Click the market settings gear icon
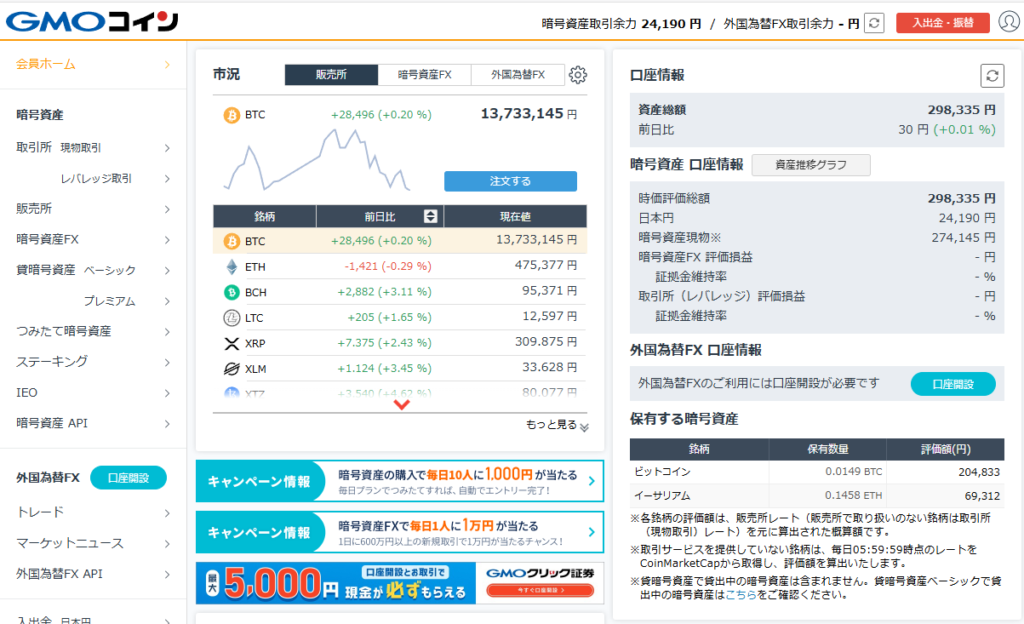The image size is (1024, 624). coord(578,75)
